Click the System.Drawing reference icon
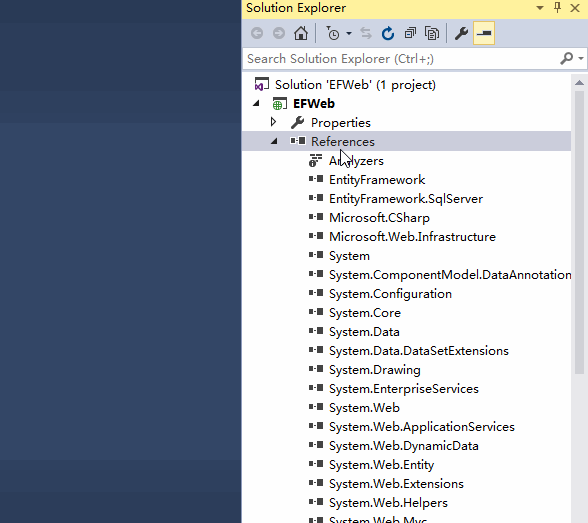588x523 pixels. point(316,369)
